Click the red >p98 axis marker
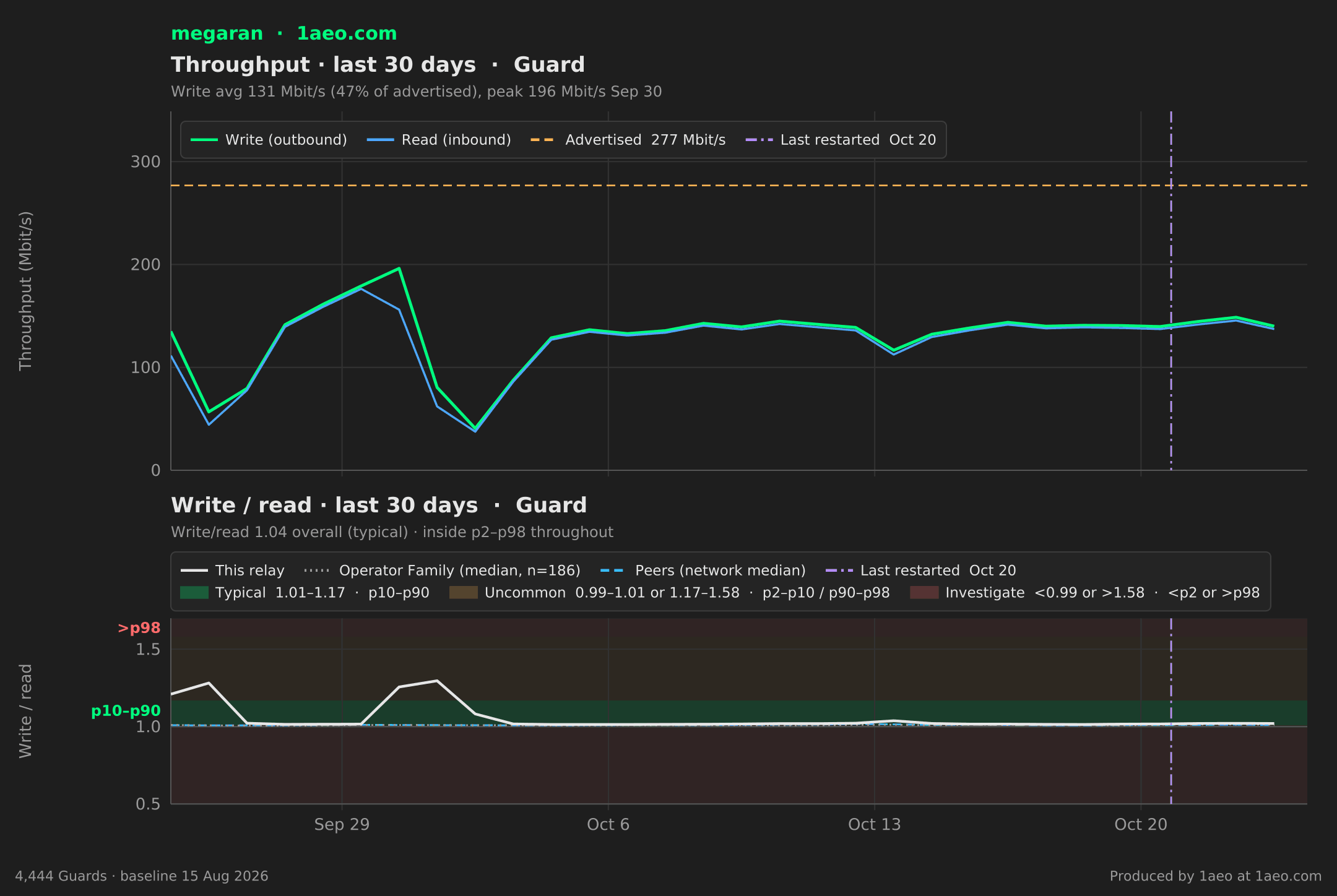Screen dimensions: 1337x896 139,628
